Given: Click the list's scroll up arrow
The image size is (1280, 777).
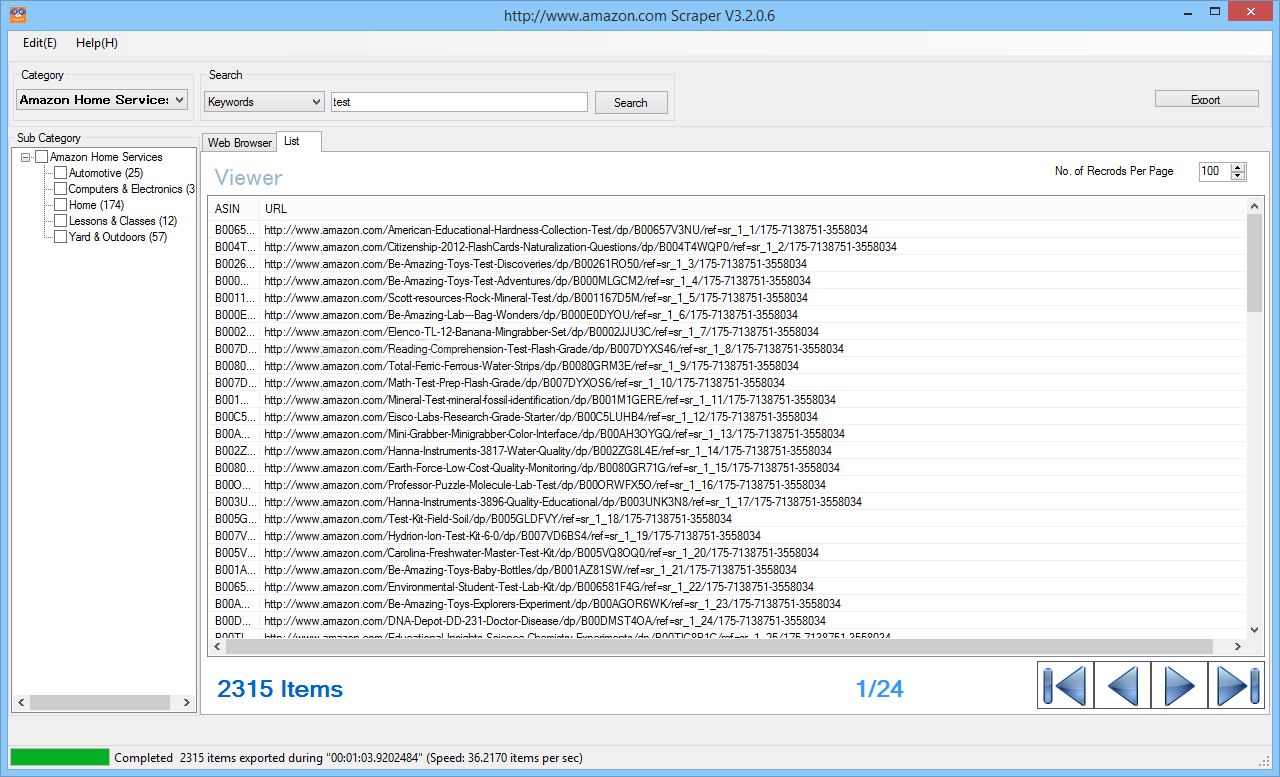Looking at the screenshot, I should click(x=1255, y=206).
